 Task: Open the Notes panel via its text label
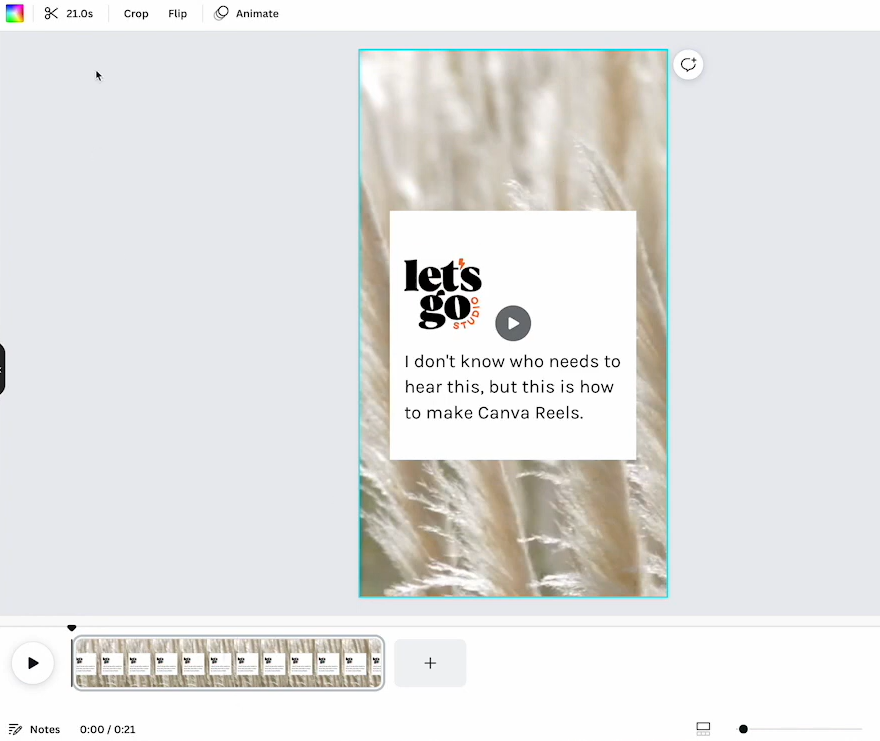point(45,729)
